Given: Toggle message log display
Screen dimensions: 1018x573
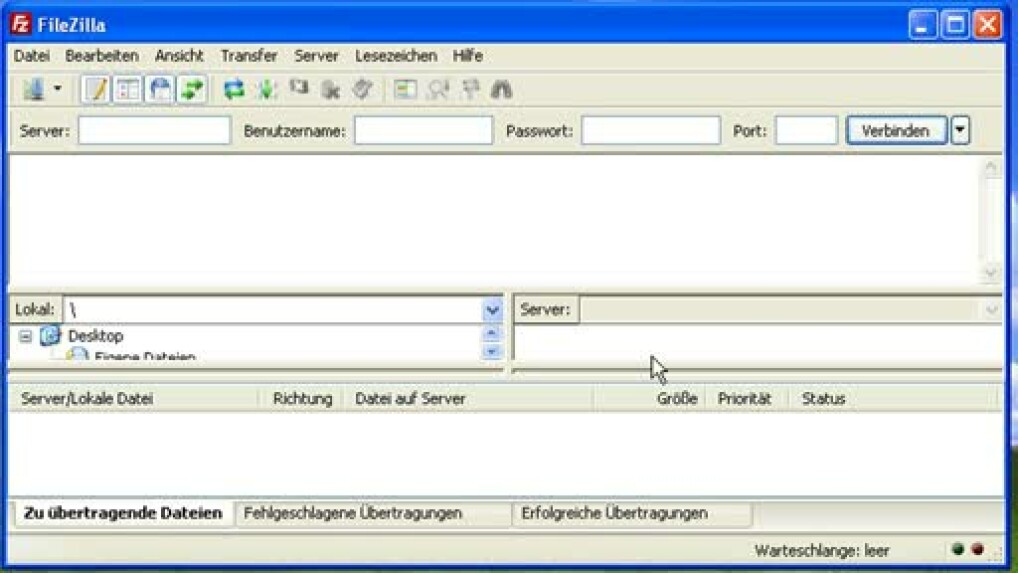Looking at the screenshot, I should click(96, 90).
